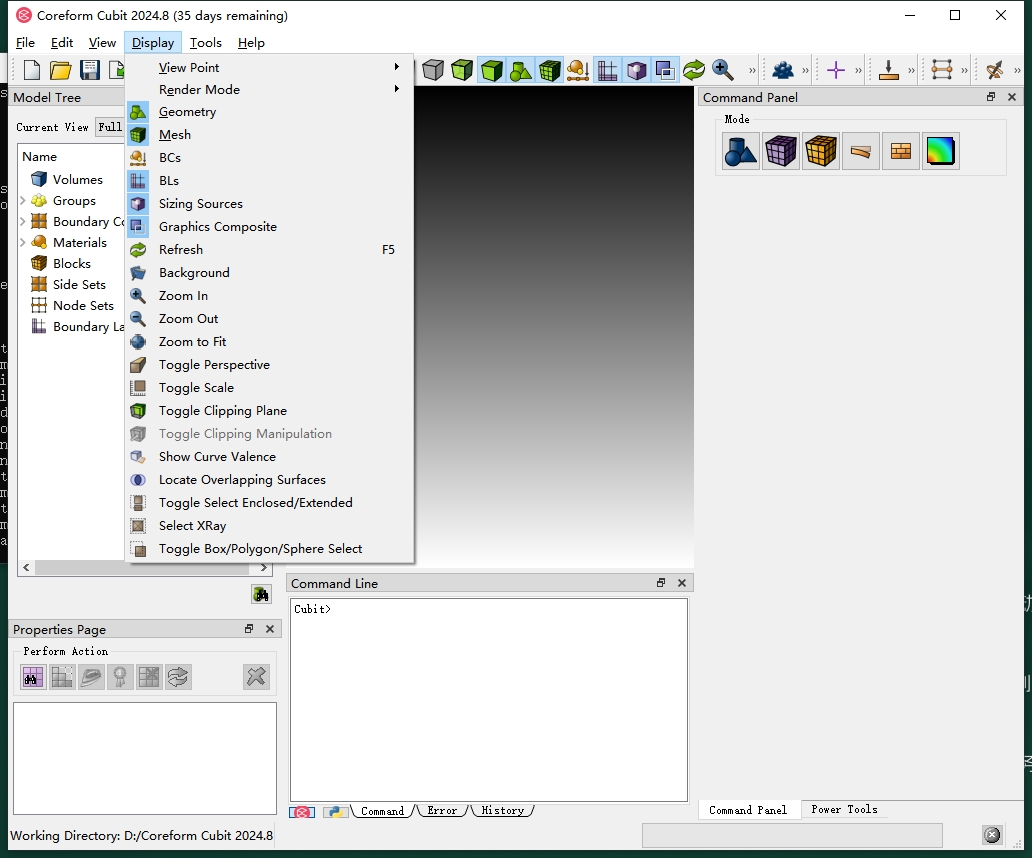This screenshot has width=1032, height=858.
Task: Click the Zoom magnifier toolbar icon
Action: click(723, 70)
